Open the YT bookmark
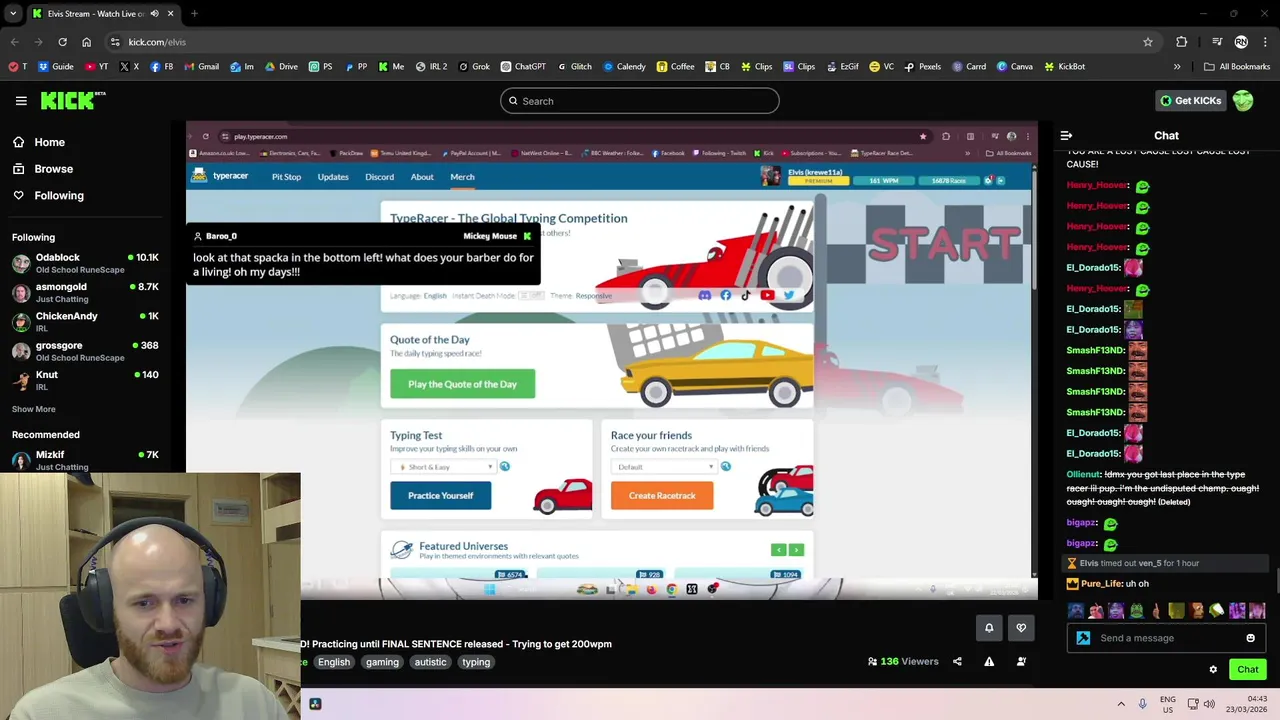This screenshot has width=1280, height=720. pyautogui.click(x=97, y=67)
